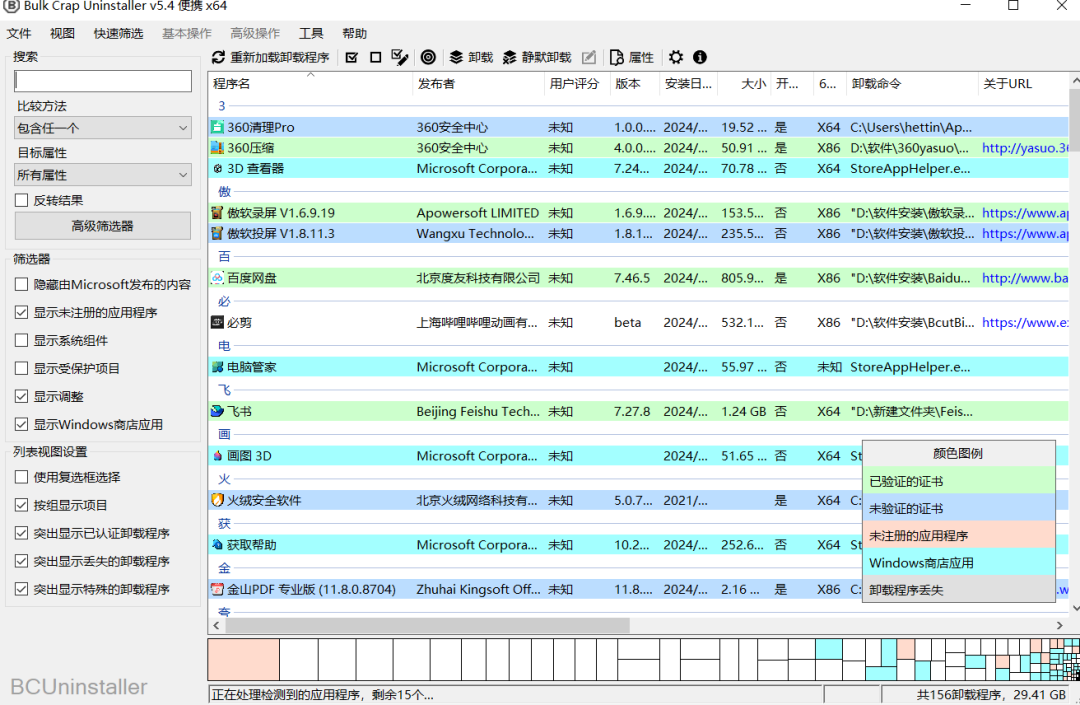This screenshot has height=705, width=1080.
Task: Collapse the group header 飞
Action: [x=225, y=390]
